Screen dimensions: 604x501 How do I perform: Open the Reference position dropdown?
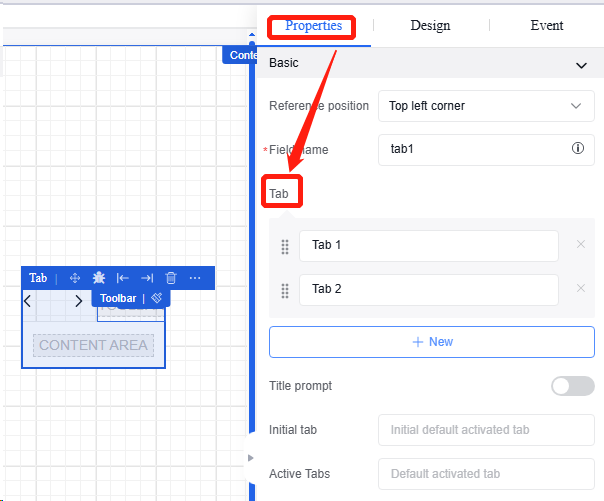click(486, 106)
